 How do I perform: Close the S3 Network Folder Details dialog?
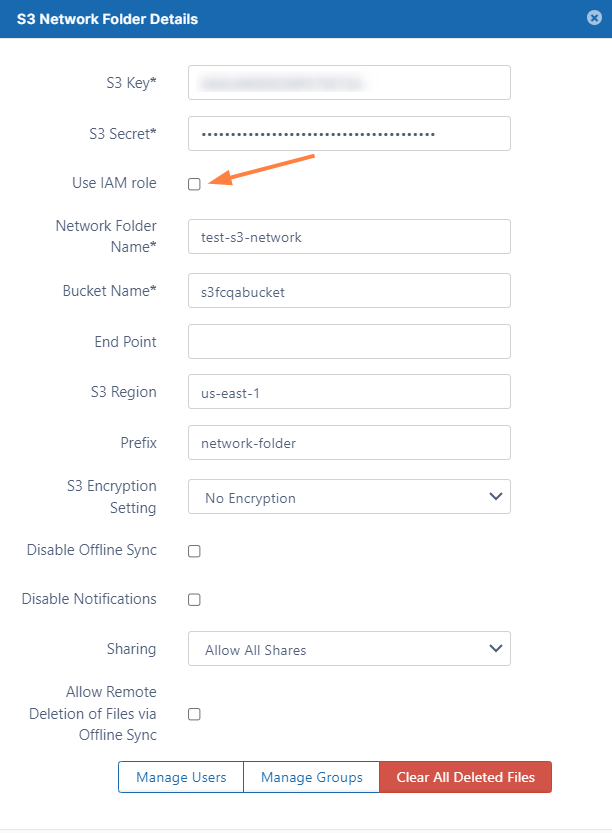pyautogui.click(x=594, y=18)
